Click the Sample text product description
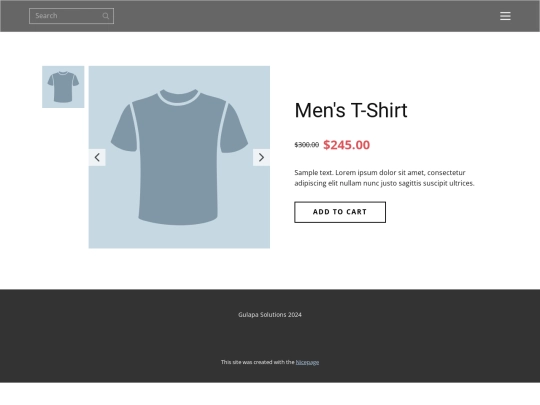The height and width of the screenshot is (405, 540). [384, 178]
